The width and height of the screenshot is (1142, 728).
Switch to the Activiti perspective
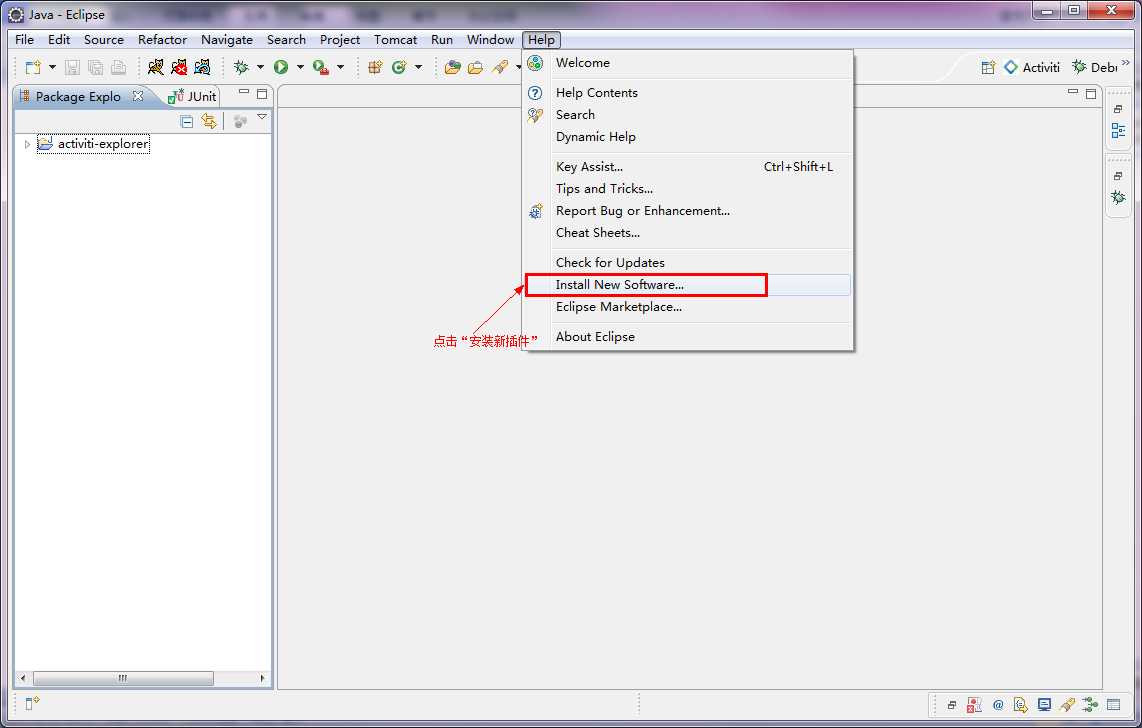pyautogui.click(x=1032, y=67)
